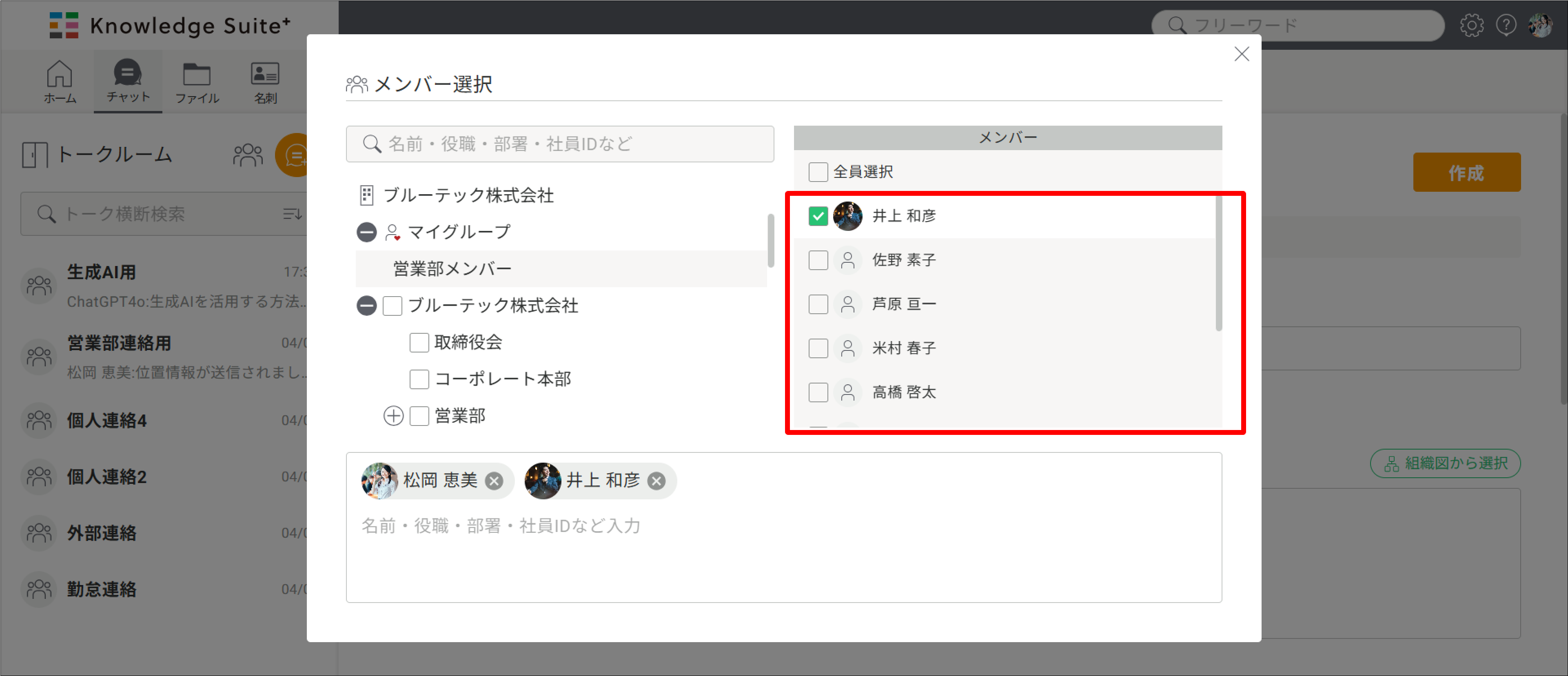Click 組織図から選択 button

[x=1444, y=463]
